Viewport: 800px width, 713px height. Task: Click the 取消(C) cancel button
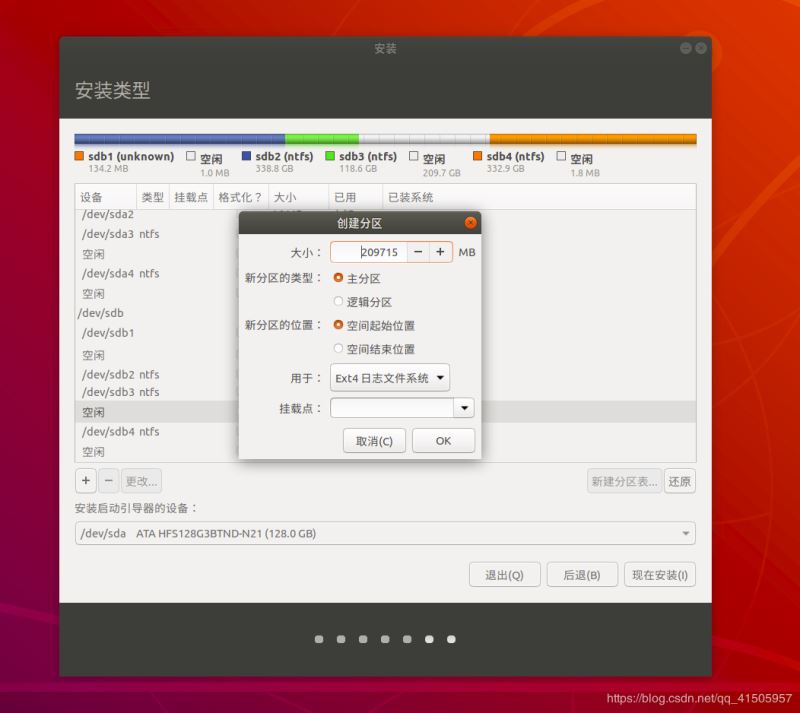374,441
